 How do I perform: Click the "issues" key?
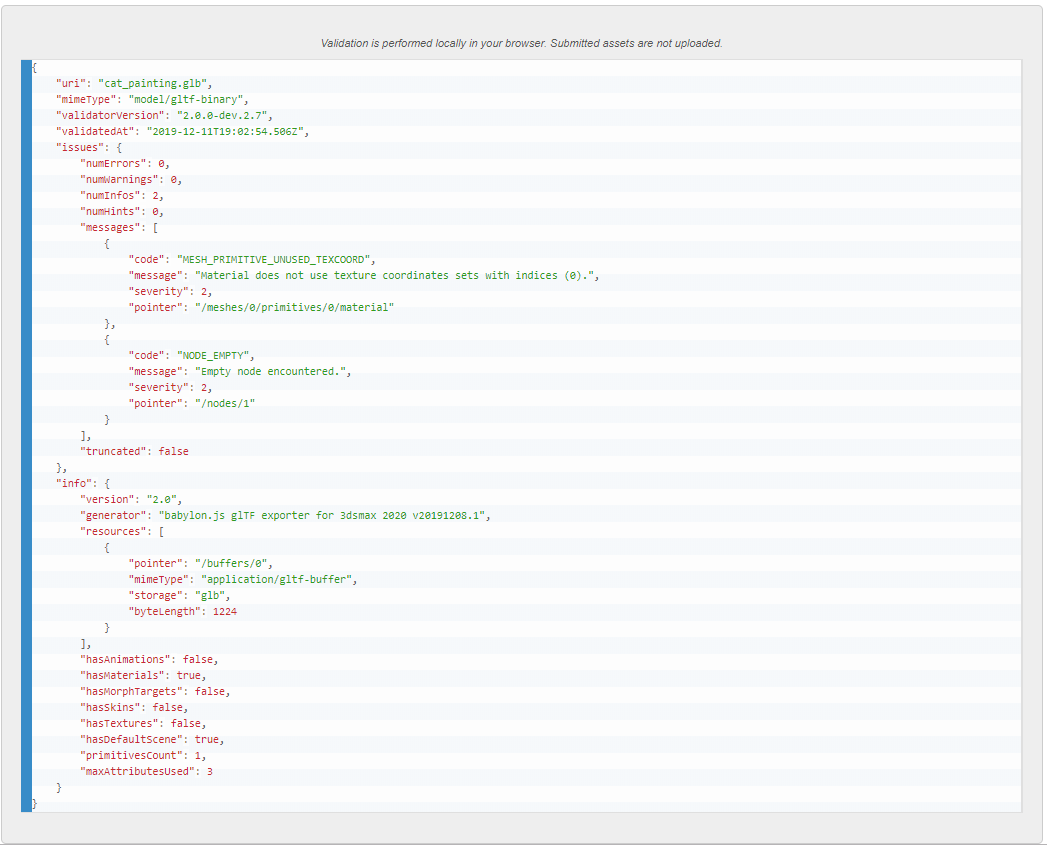[80, 148]
